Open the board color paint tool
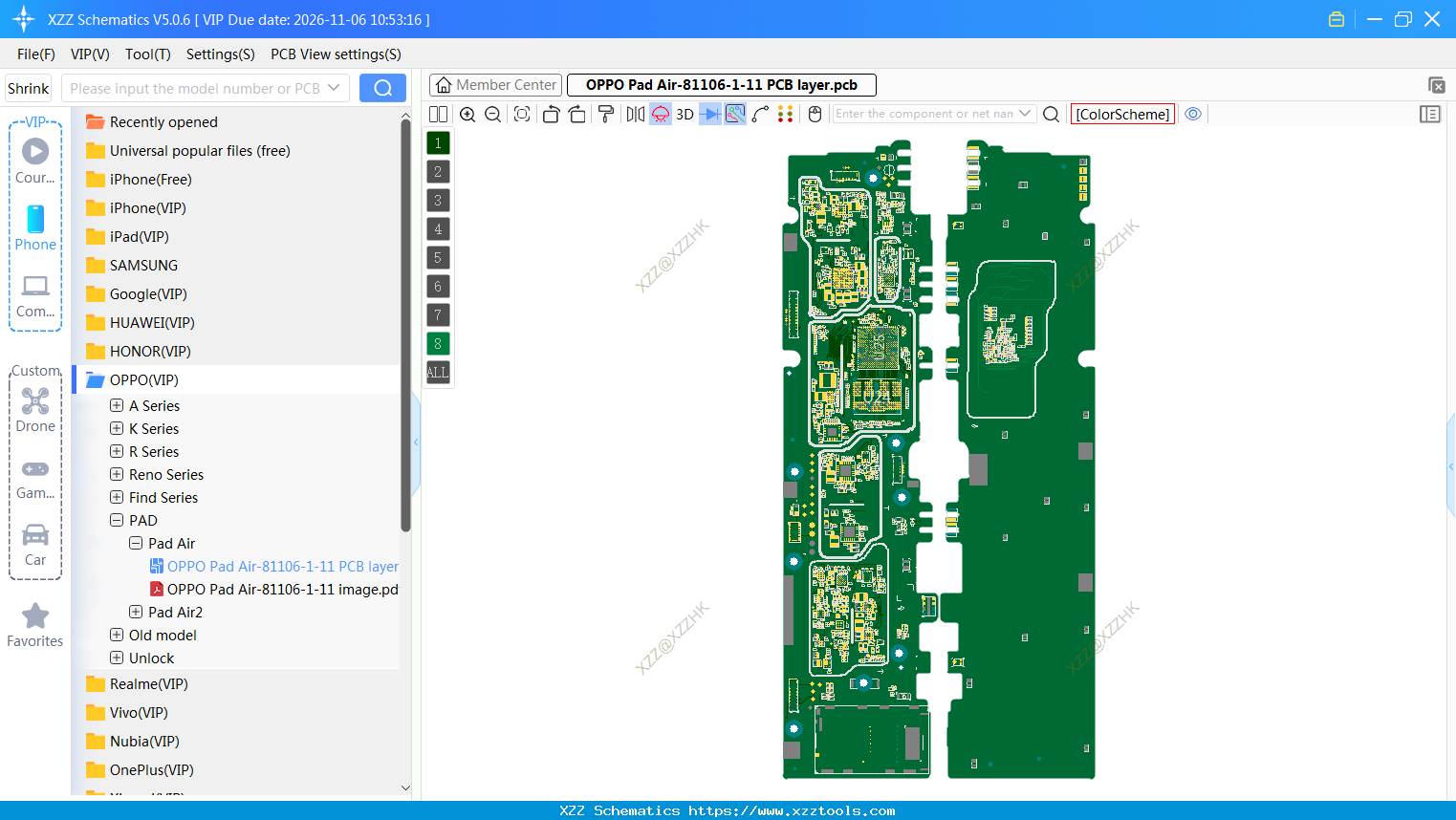The width and height of the screenshot is (1456, 820). pyautogui.click(x=606, y=114)
